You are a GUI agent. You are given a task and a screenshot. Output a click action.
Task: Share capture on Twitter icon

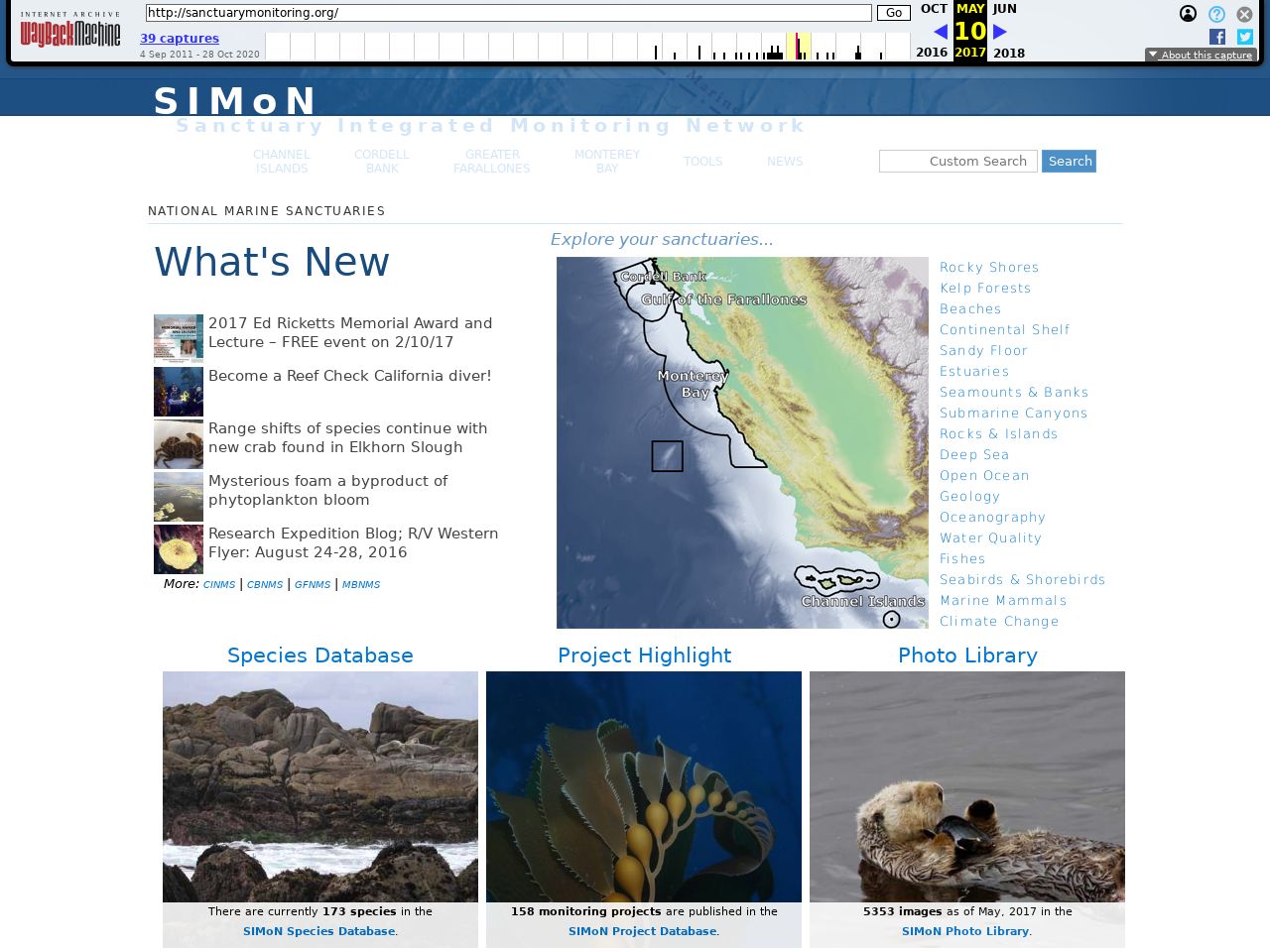(x=1245, y=37)
